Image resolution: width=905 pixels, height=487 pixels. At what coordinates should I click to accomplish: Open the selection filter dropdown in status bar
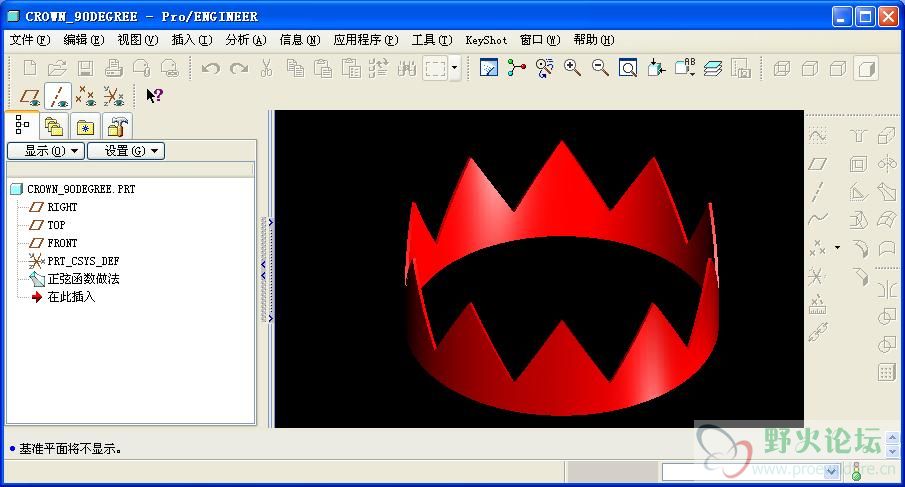tap(831, 471)
